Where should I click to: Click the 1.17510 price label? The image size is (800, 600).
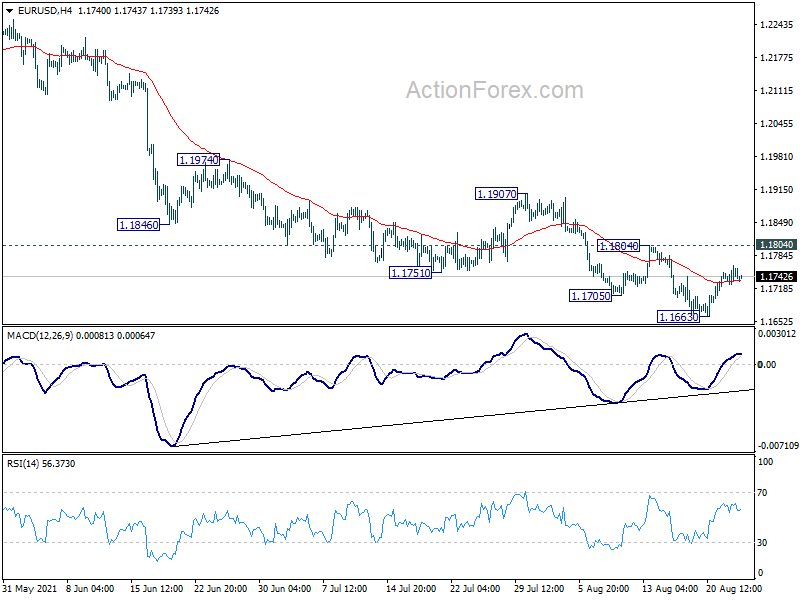(411, 273)
